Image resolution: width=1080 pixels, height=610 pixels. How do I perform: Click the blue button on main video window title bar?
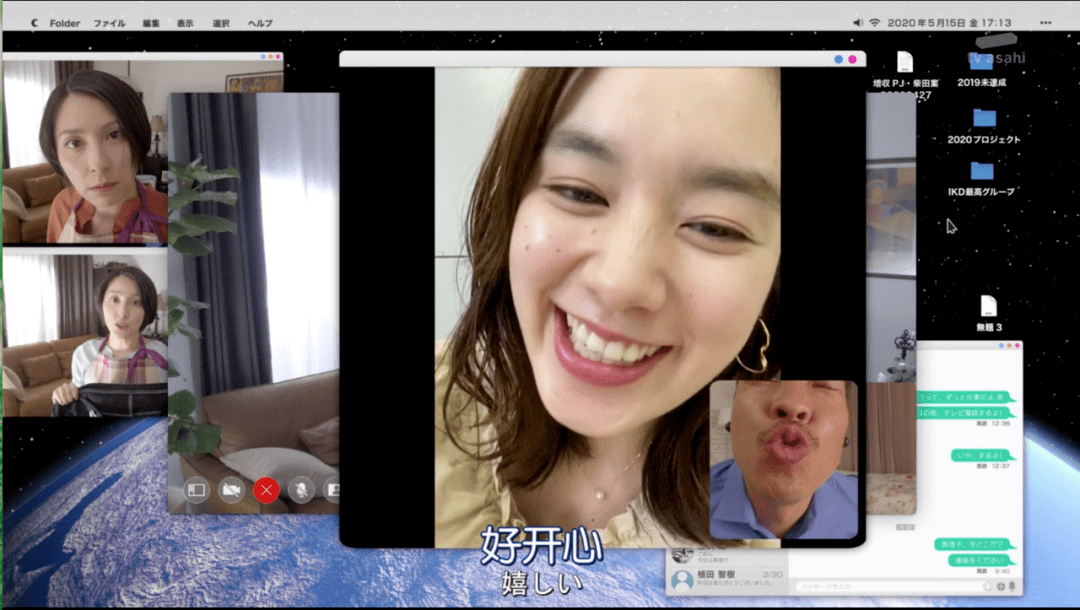838,60
